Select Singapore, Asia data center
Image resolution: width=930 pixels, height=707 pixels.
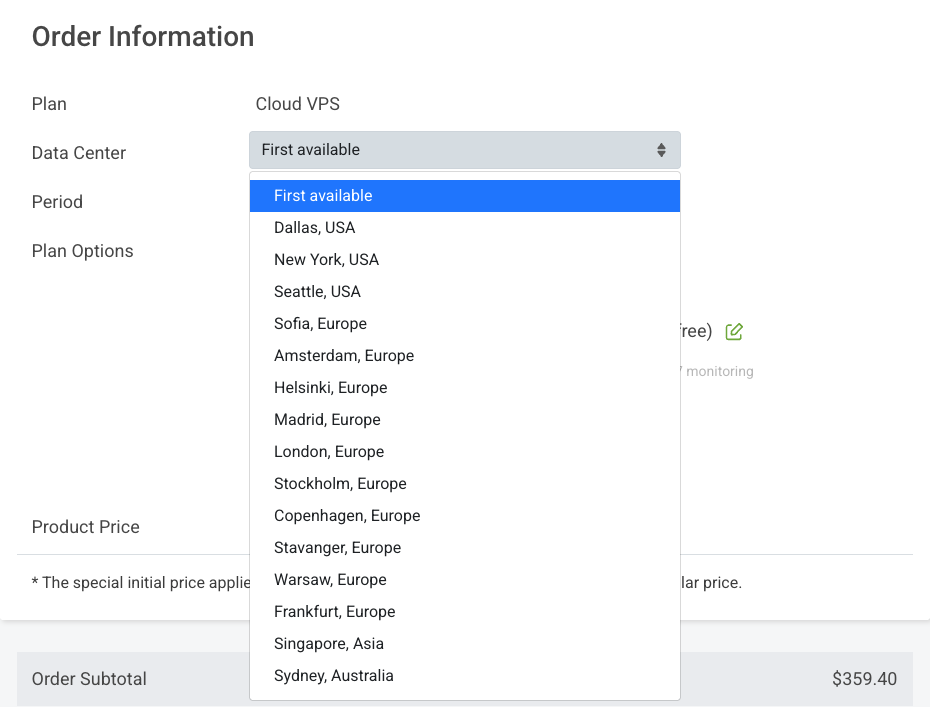(464, 644)
